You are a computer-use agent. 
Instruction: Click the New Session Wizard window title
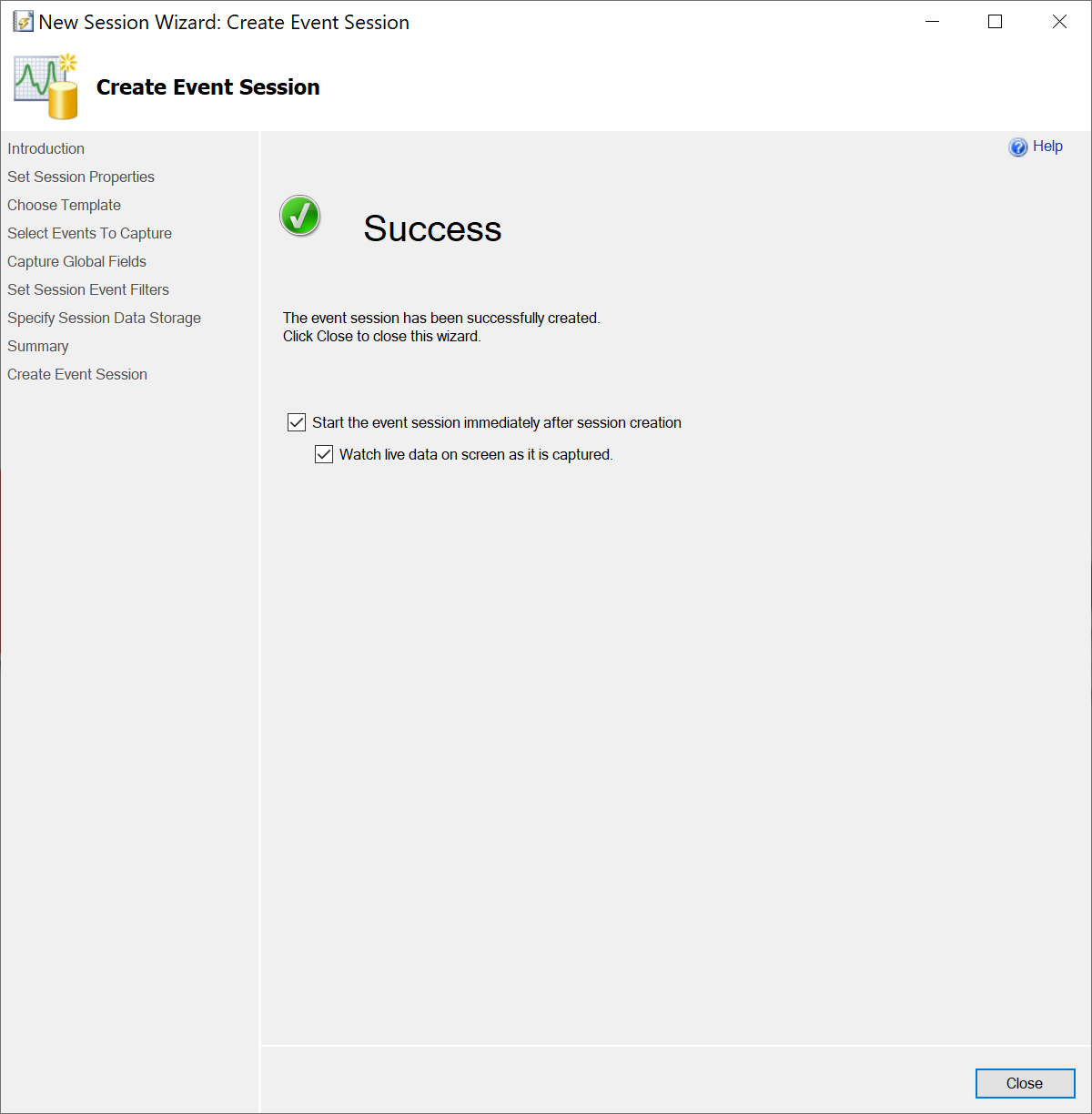(x=224, y=22)
